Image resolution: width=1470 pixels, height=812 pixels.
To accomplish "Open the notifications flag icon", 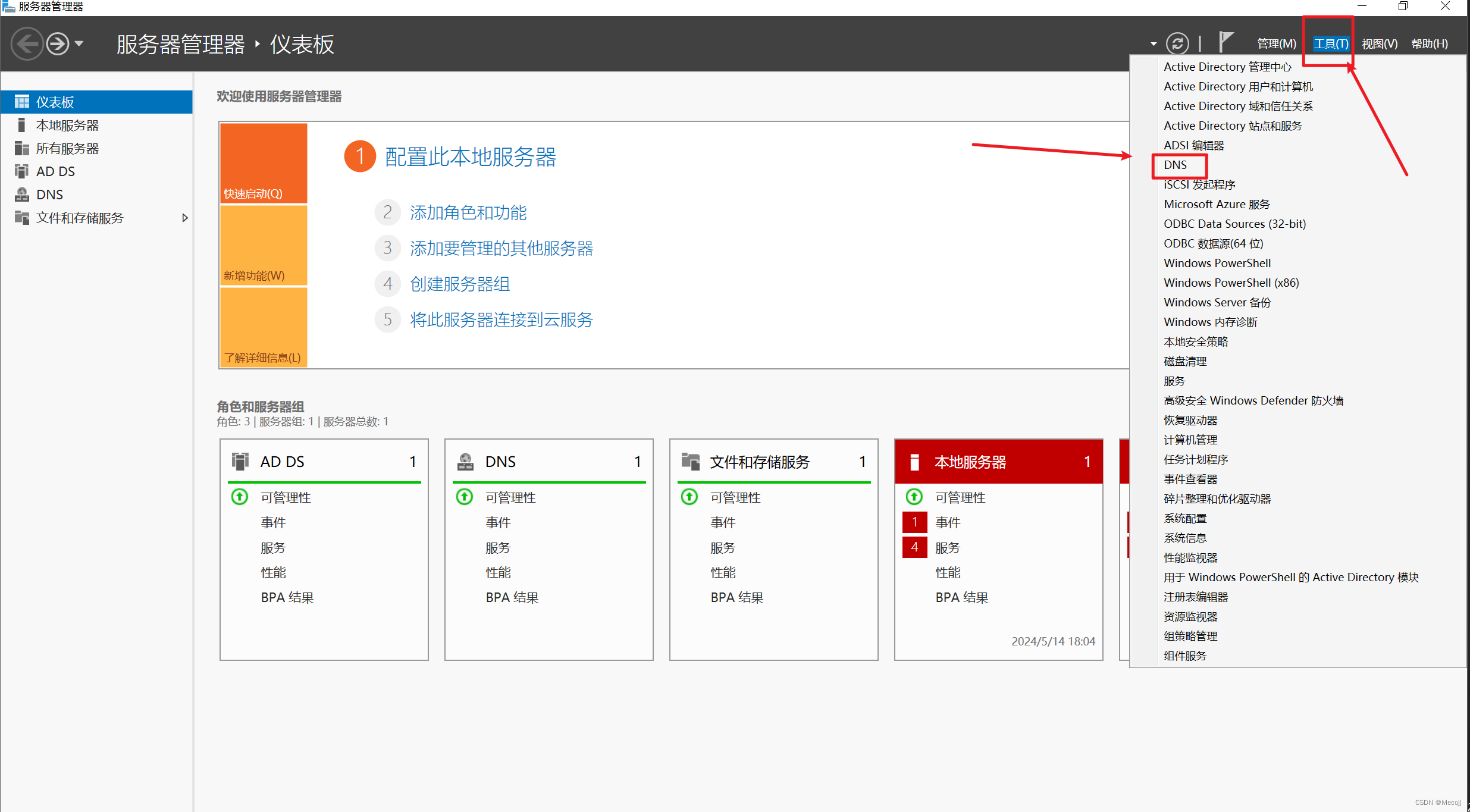I will pyautogui.click(x=1225, y=42).
